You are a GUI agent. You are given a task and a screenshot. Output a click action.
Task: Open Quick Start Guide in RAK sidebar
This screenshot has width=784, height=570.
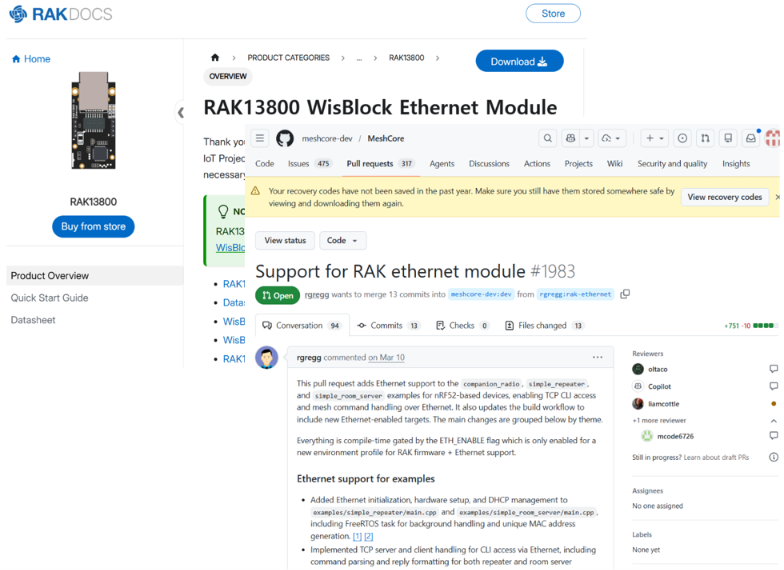click(x=50, y=298)
